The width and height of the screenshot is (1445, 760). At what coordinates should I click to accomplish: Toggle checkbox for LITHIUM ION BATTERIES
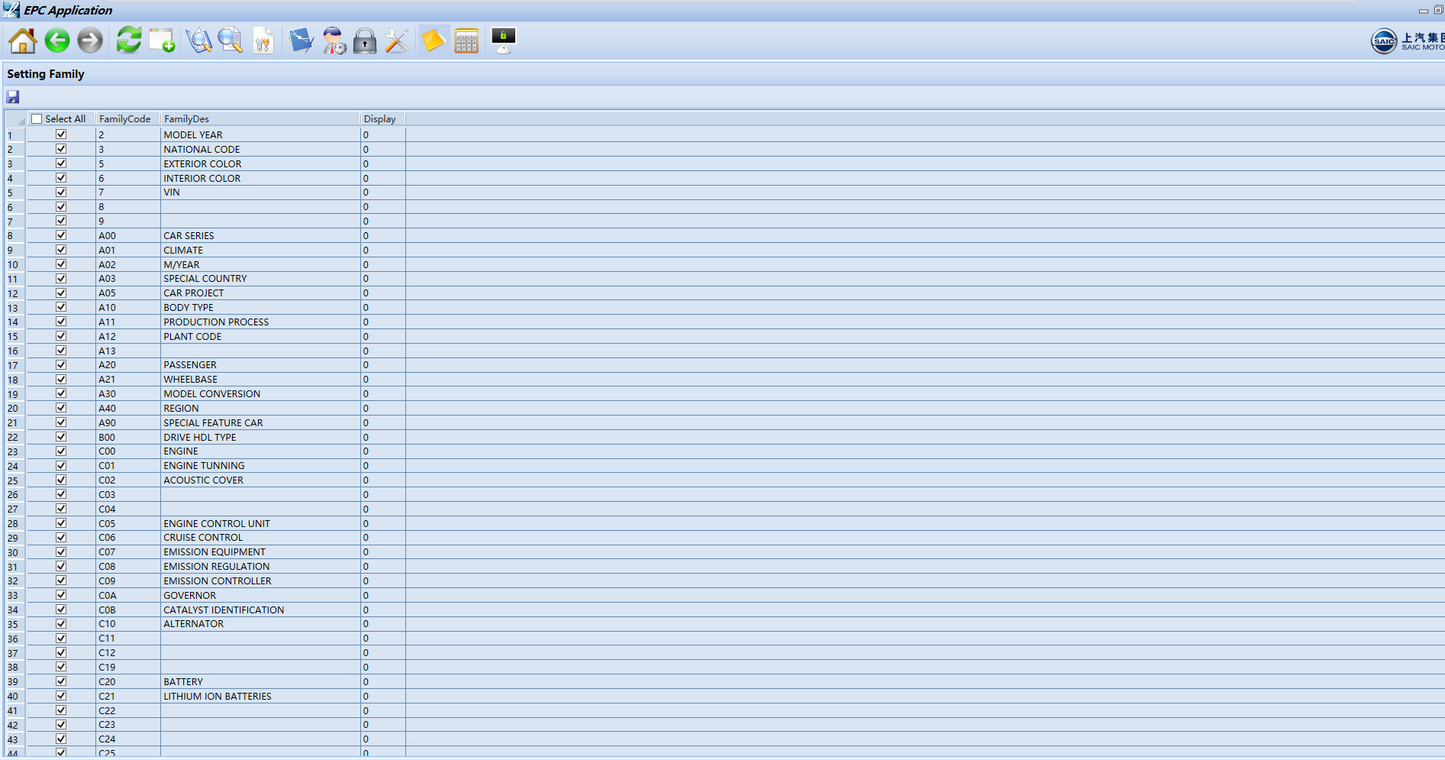pyautogui.click(x=61, y=696)
